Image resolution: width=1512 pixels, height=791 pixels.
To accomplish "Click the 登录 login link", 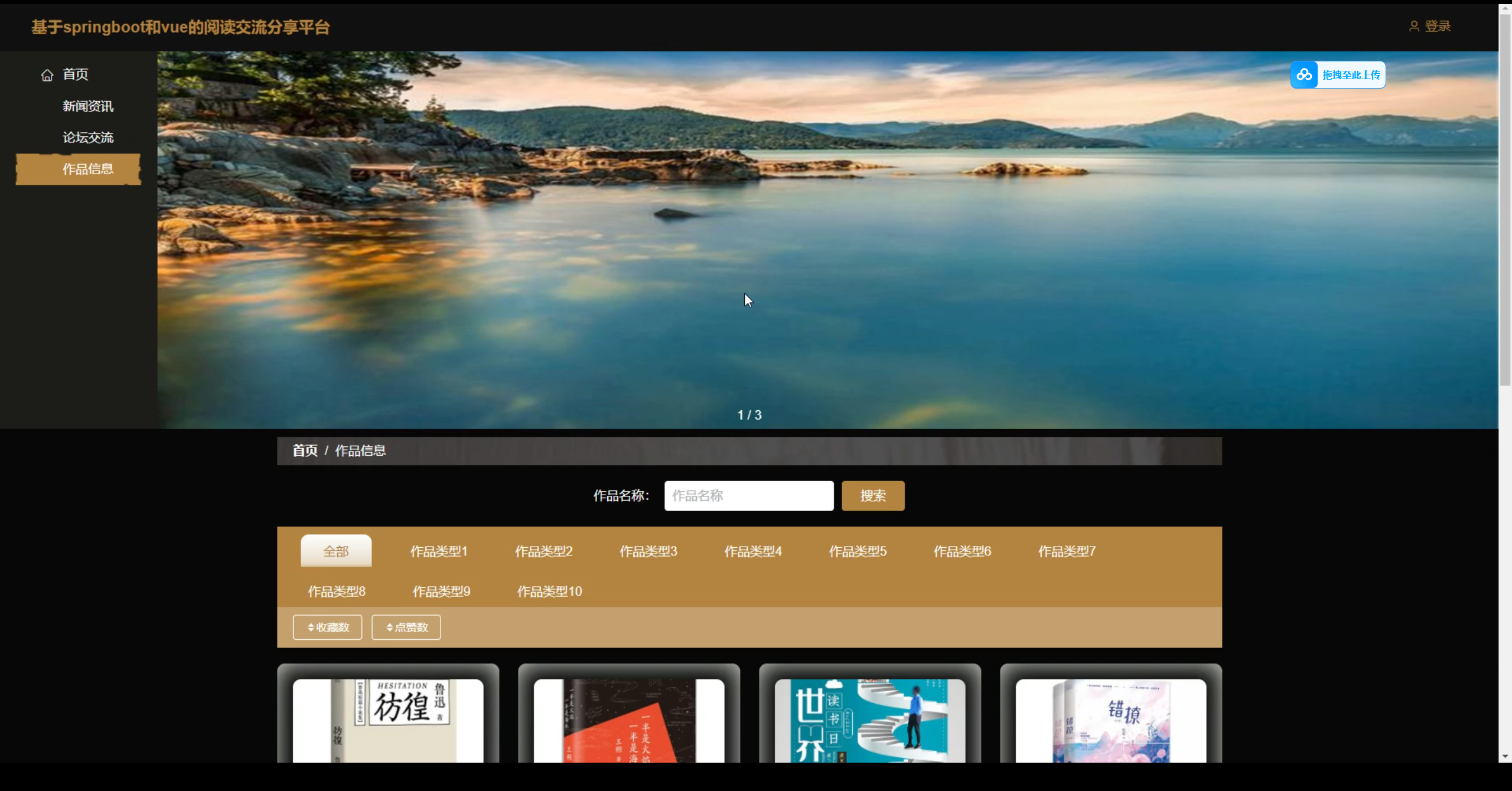I will [1438, 27].
